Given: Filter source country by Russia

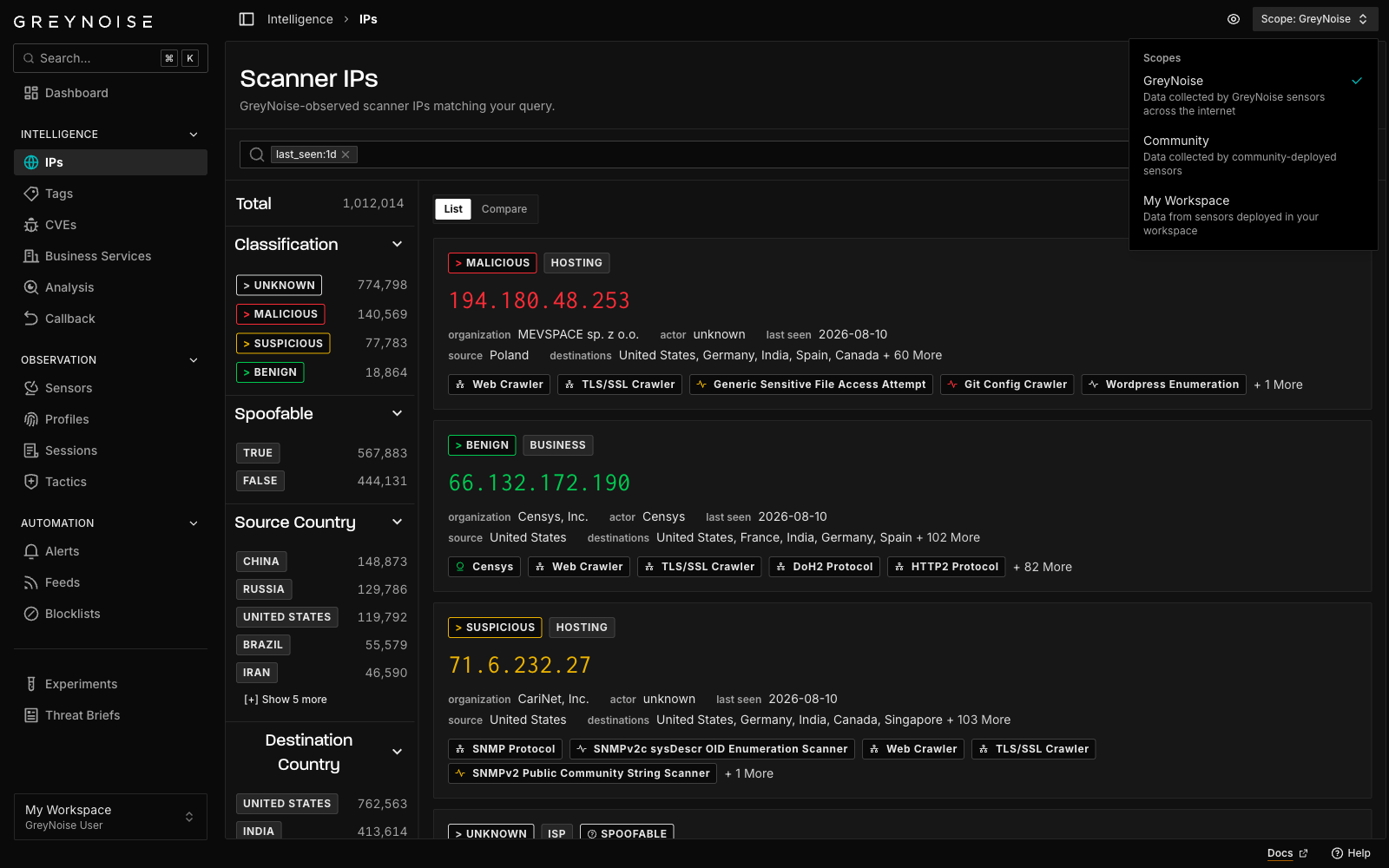Looking at the screenshot, I should [264, 589].
